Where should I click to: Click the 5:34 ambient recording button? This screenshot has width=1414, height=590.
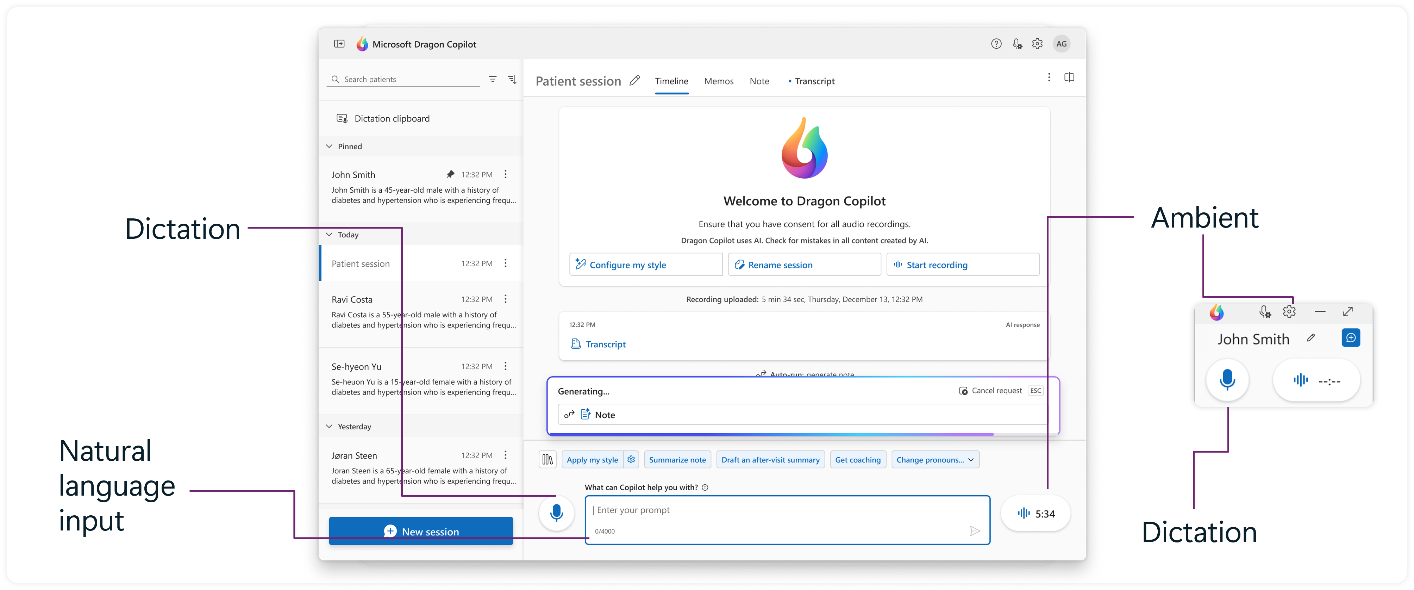tap(1035, 514)
